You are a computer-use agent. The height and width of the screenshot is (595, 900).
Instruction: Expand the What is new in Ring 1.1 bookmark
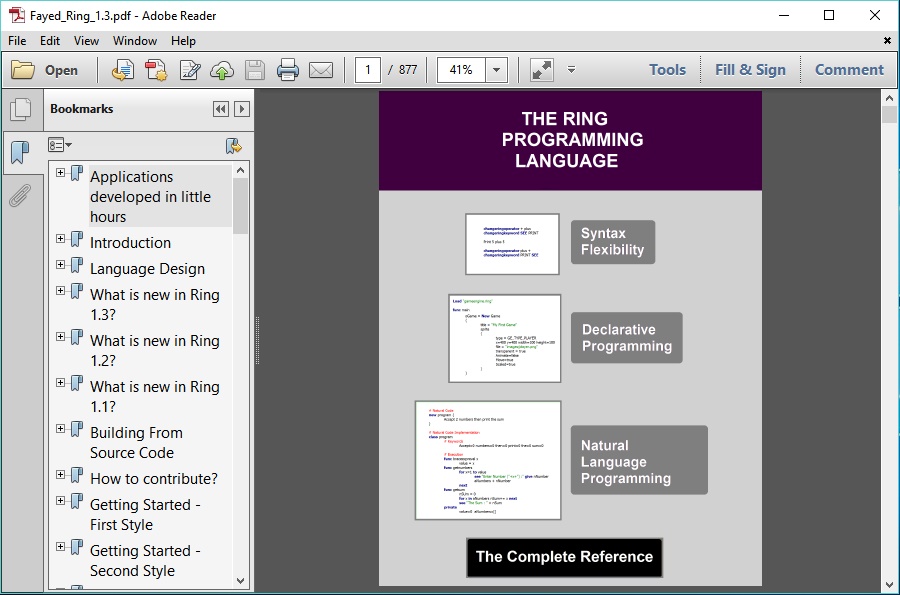(x=60, y=383)
